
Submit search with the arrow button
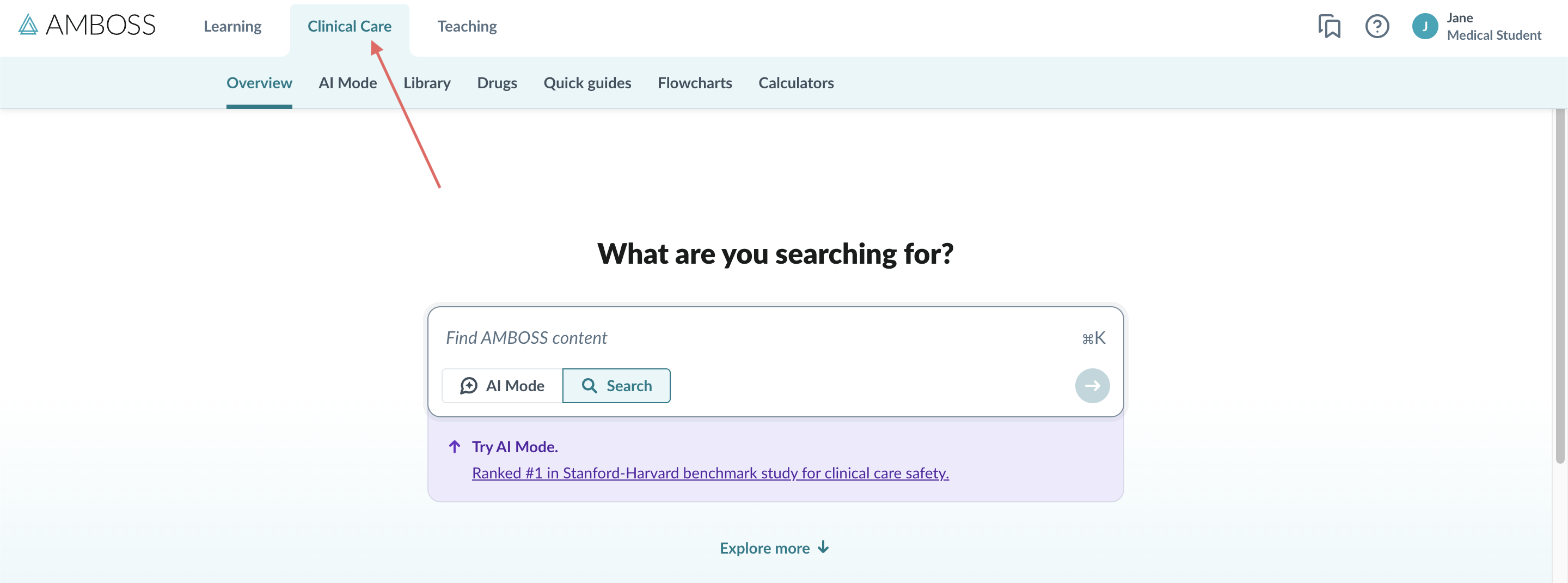(1092, 386)
